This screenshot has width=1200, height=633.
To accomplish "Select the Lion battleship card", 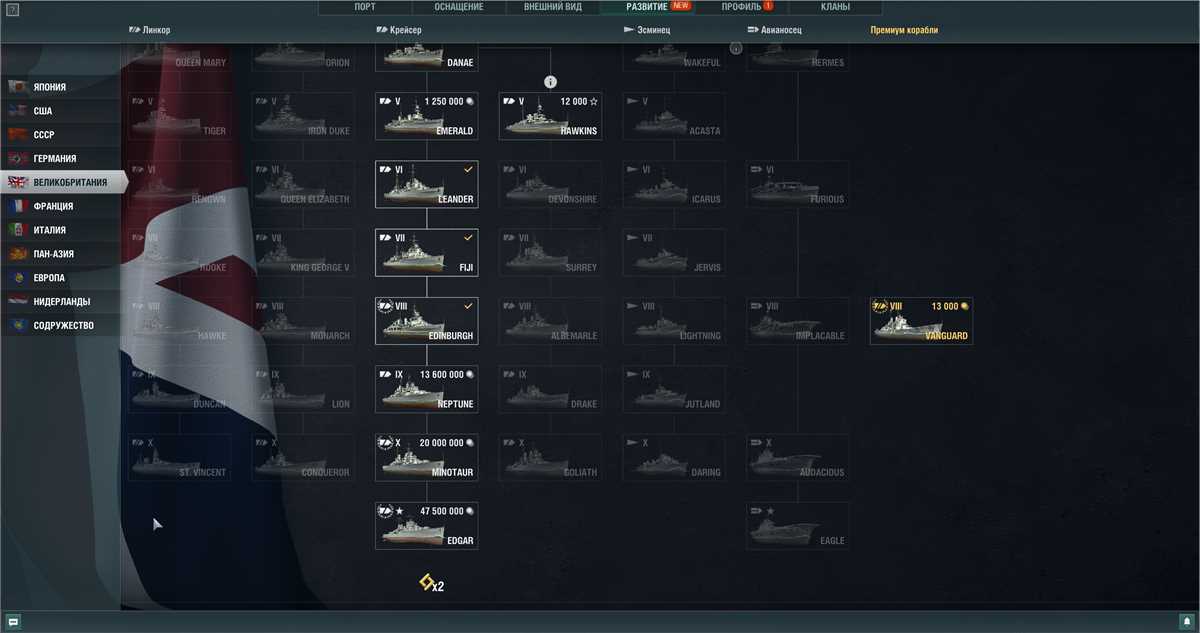I will click(x=303, y=389).
